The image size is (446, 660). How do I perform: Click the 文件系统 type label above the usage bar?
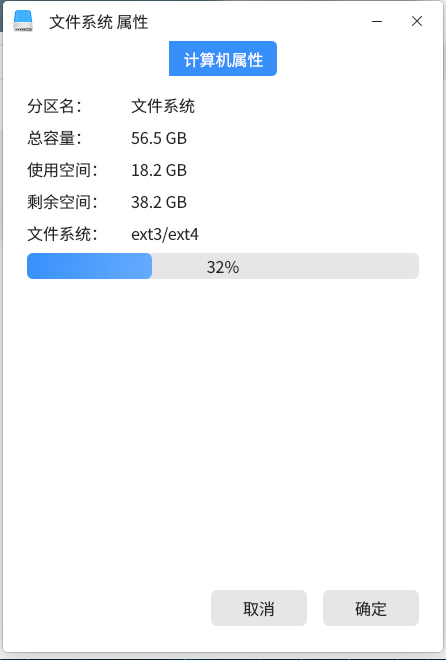point(62,234)
